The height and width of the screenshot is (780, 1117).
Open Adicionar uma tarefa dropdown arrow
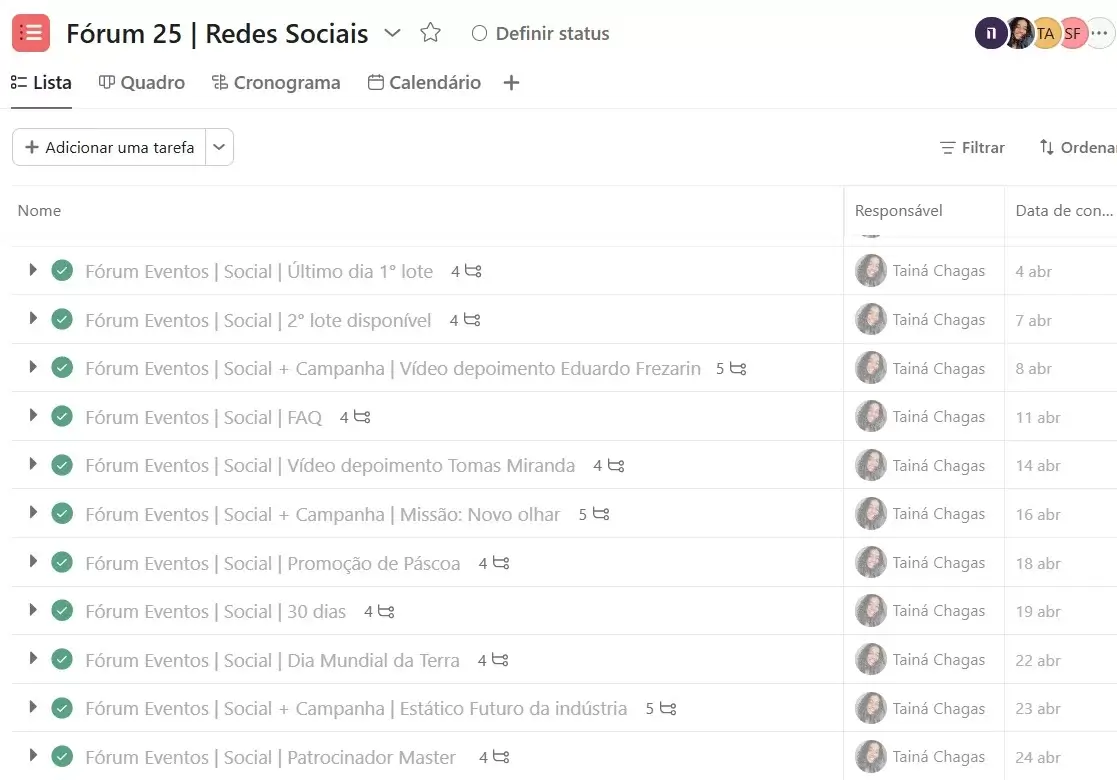(x=219, y=147)
